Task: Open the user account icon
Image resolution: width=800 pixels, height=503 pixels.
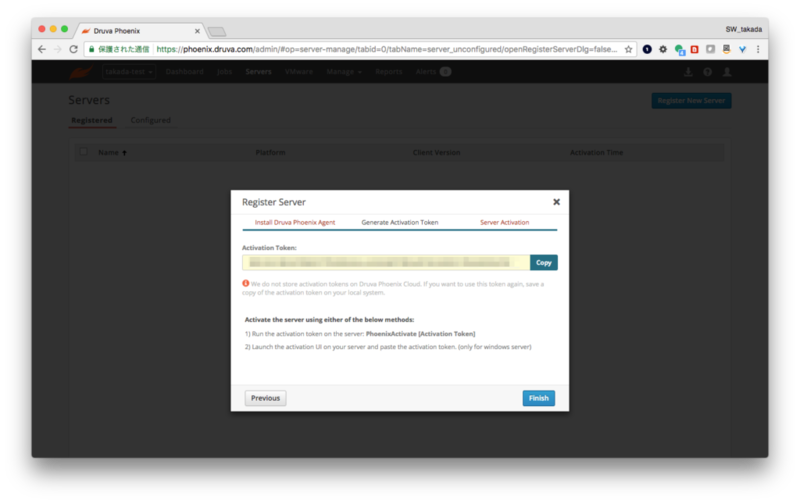Action: click(x=727, y=72)
